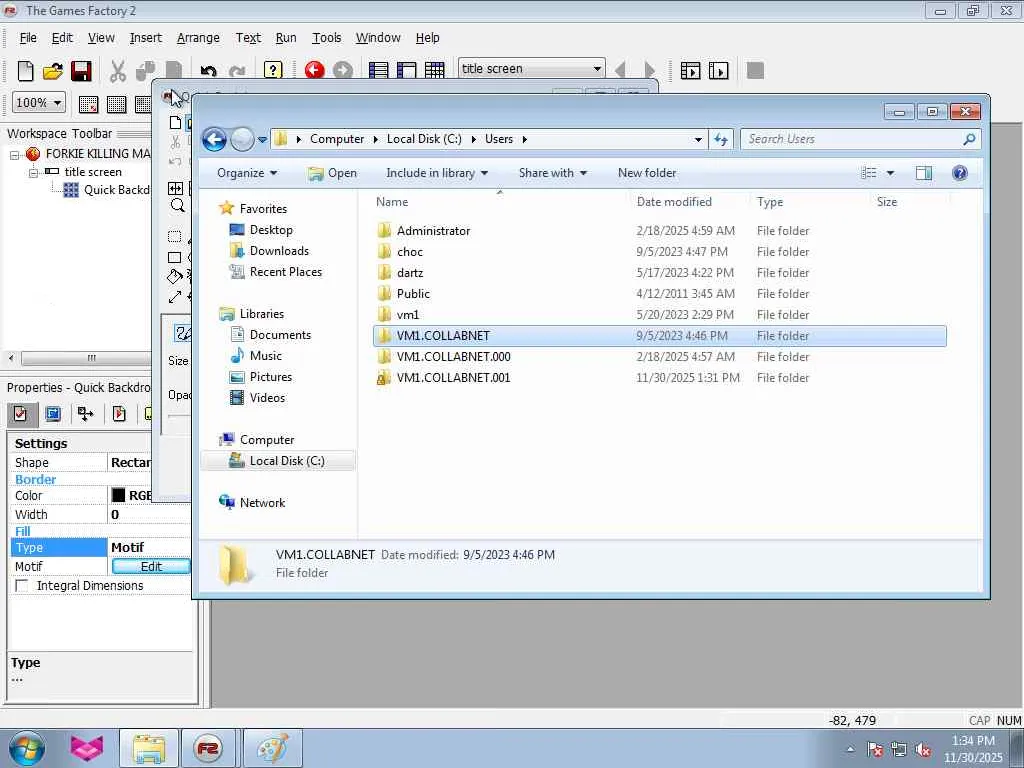Go to previous frame arrow

pos(620,70)
